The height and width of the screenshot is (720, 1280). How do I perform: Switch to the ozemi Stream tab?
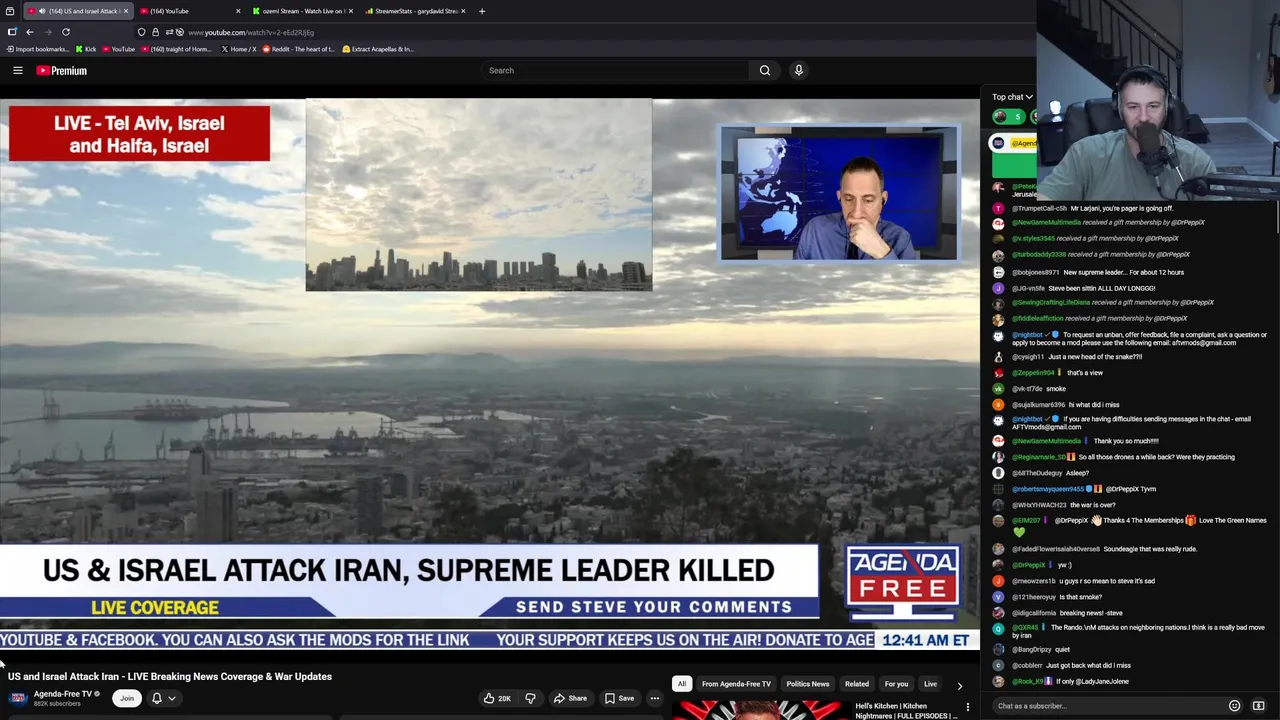click(x=300, y=11)
